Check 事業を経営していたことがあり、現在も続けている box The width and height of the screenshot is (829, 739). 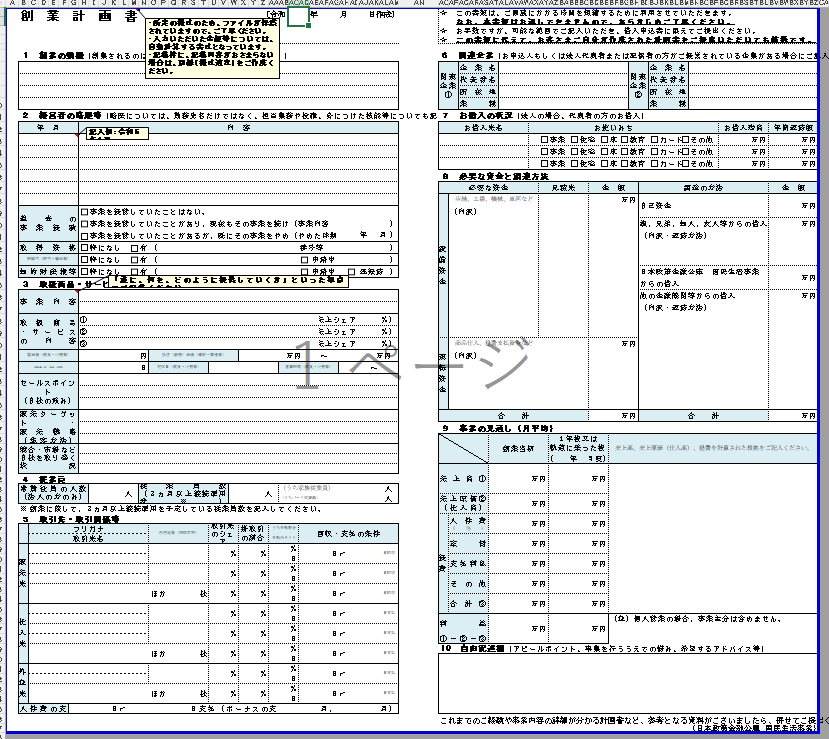tap(85, 224)
